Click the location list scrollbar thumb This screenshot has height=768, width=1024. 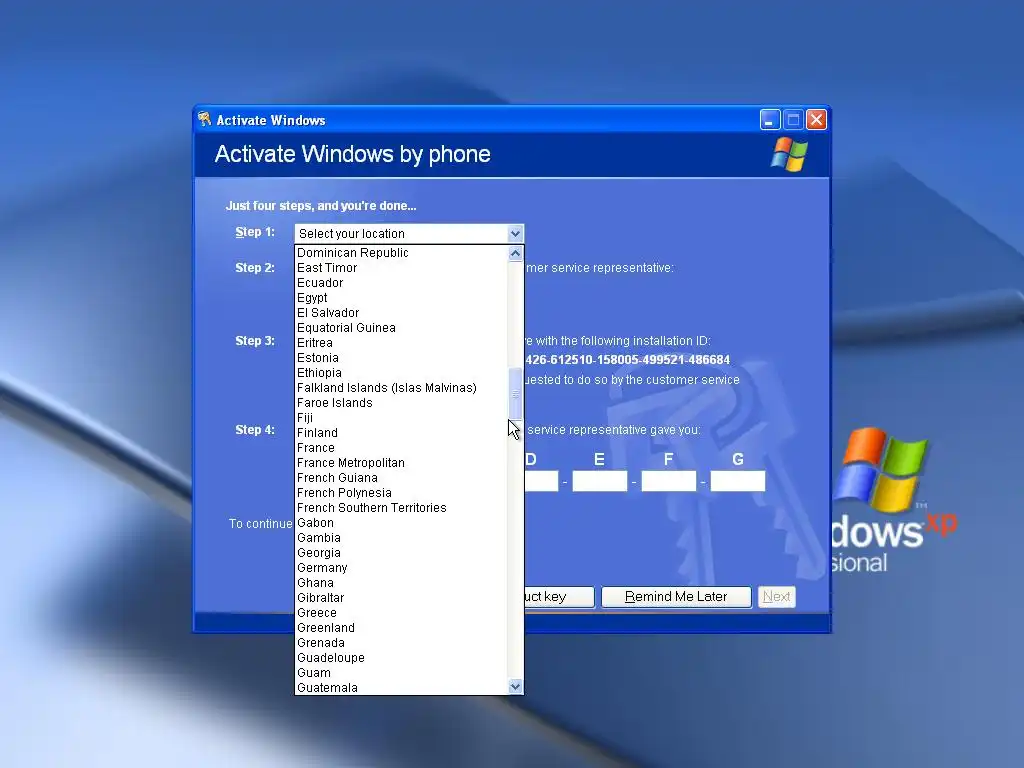(515, 393)
